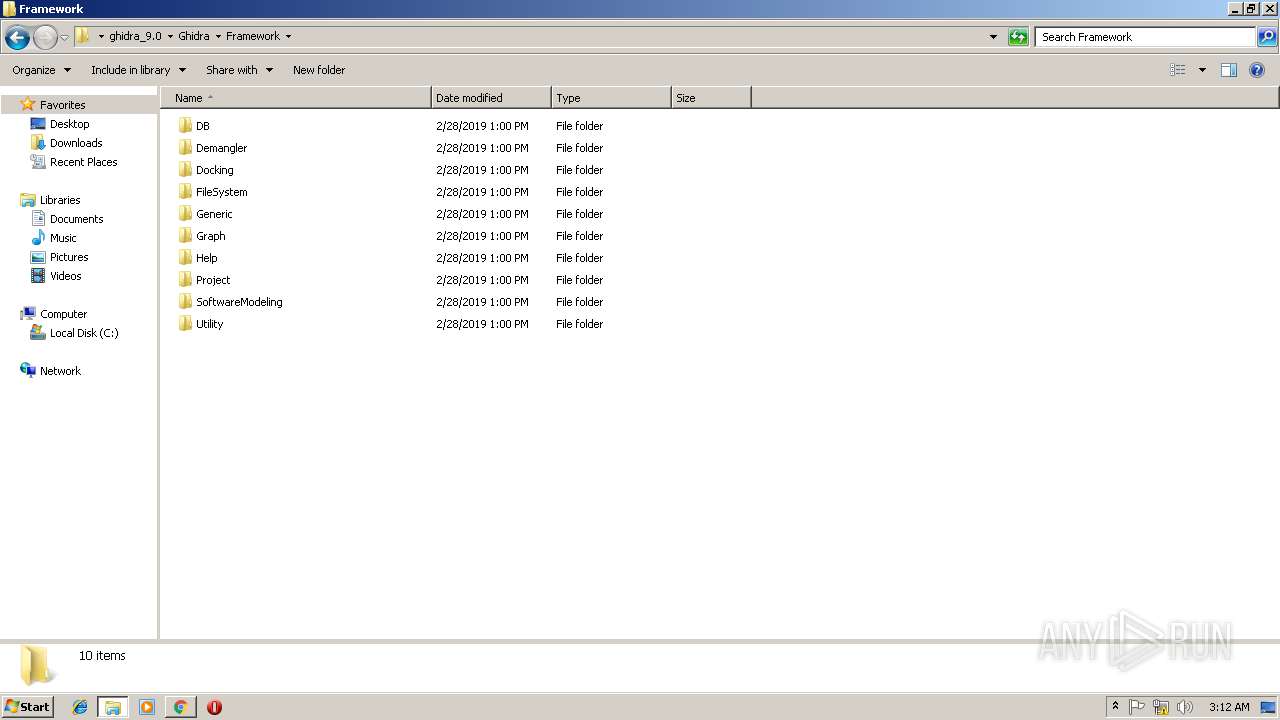Screen dimensions: 1280x720
Task: Open the address bar history dropdown
Action: click(993, 37)
